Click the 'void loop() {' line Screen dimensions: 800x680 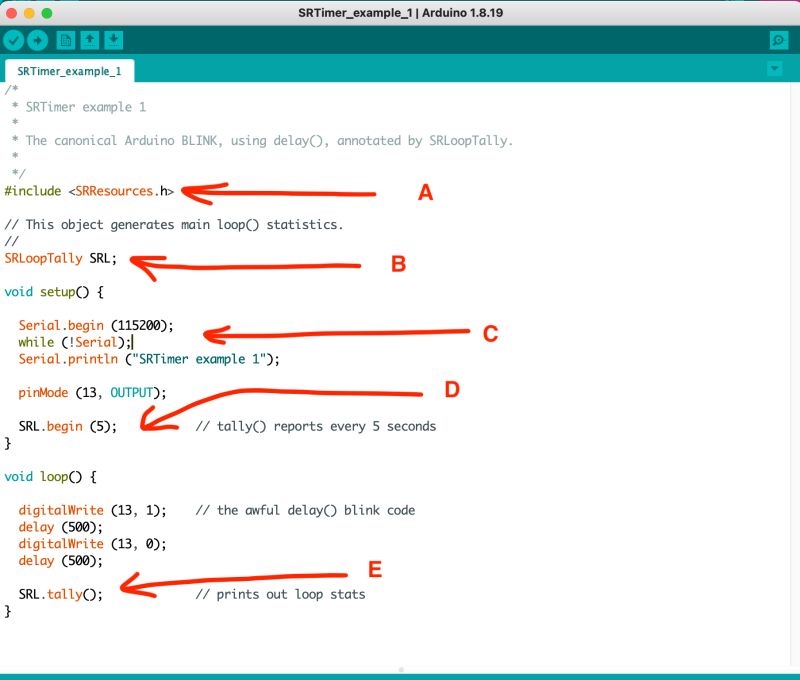point(51,476)
